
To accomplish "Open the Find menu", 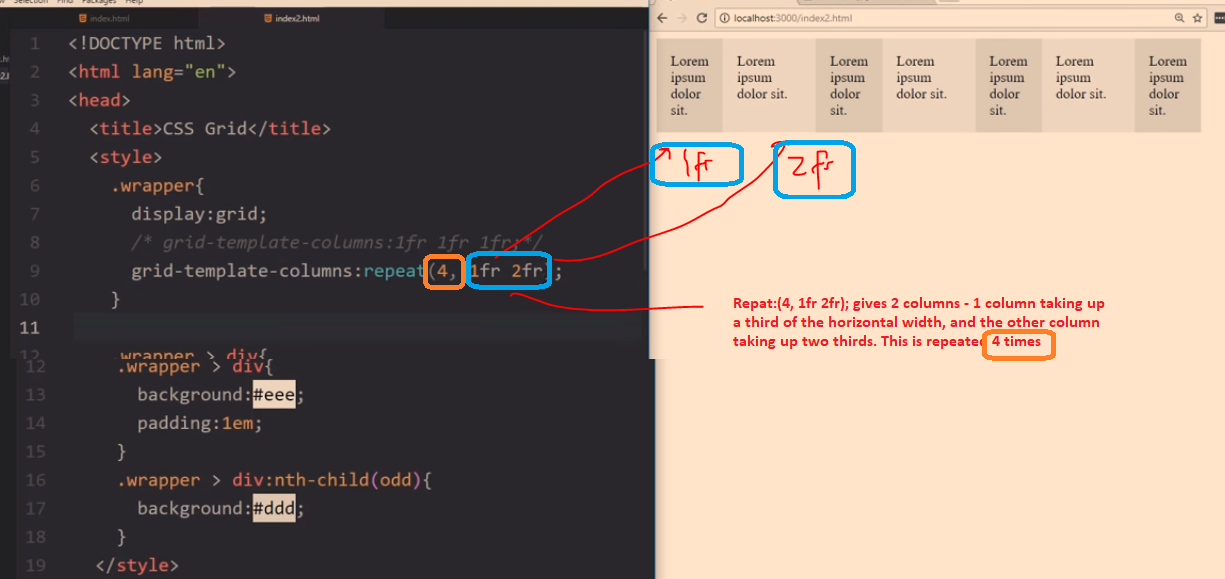I will [64, 2].
